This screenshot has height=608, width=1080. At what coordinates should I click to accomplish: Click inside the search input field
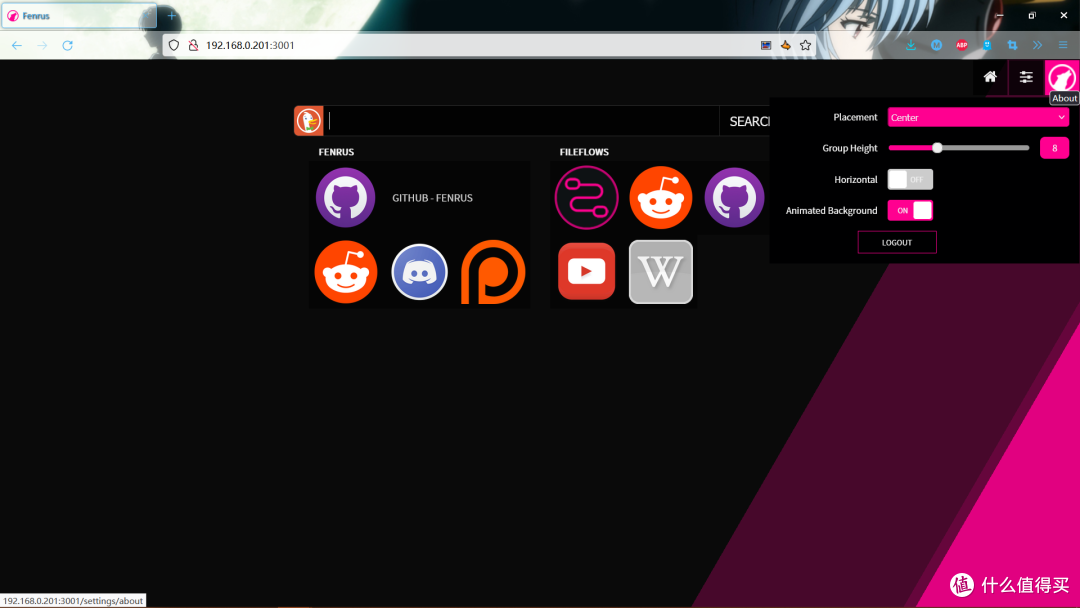[x=520, y=120]
